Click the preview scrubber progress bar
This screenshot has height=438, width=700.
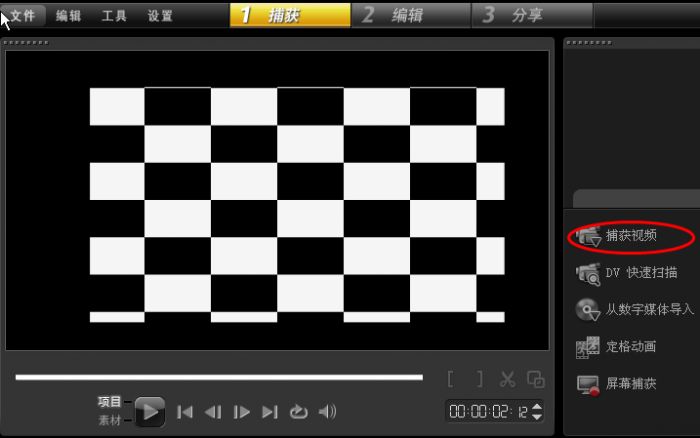pyautogui.click(x=219, y=377)
